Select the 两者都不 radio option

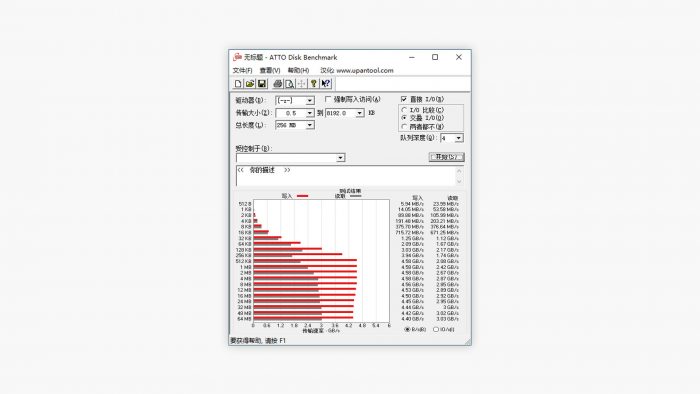click(x=404, y=127)
